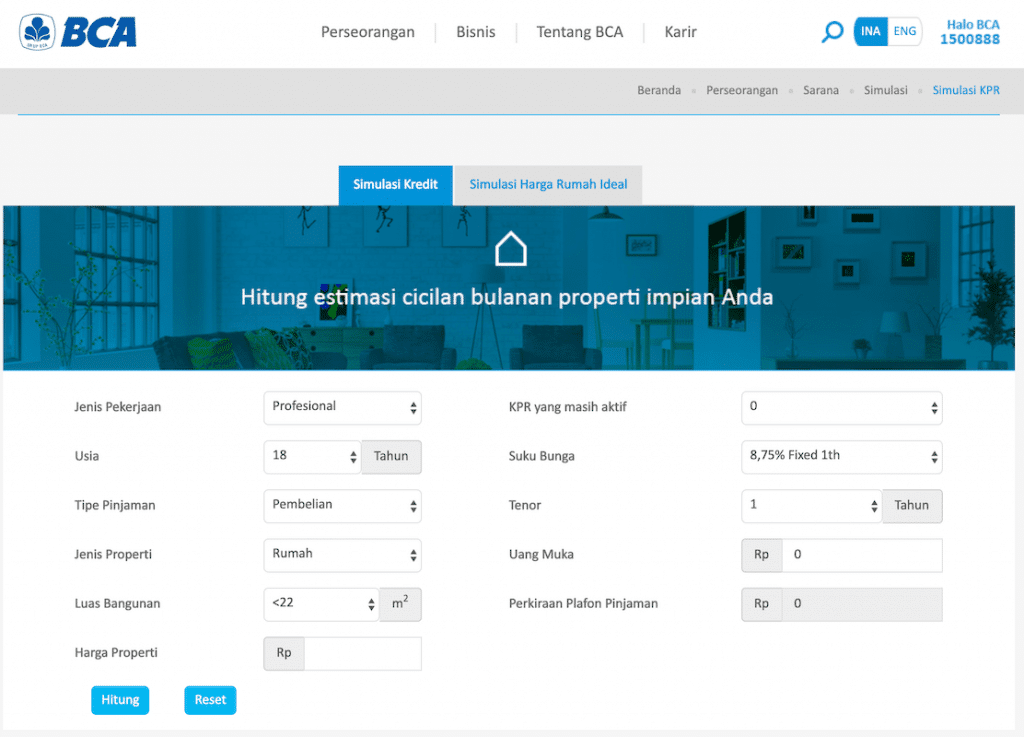Click the Harga Properti input field
1024x737 pixels.
(362, 653)
